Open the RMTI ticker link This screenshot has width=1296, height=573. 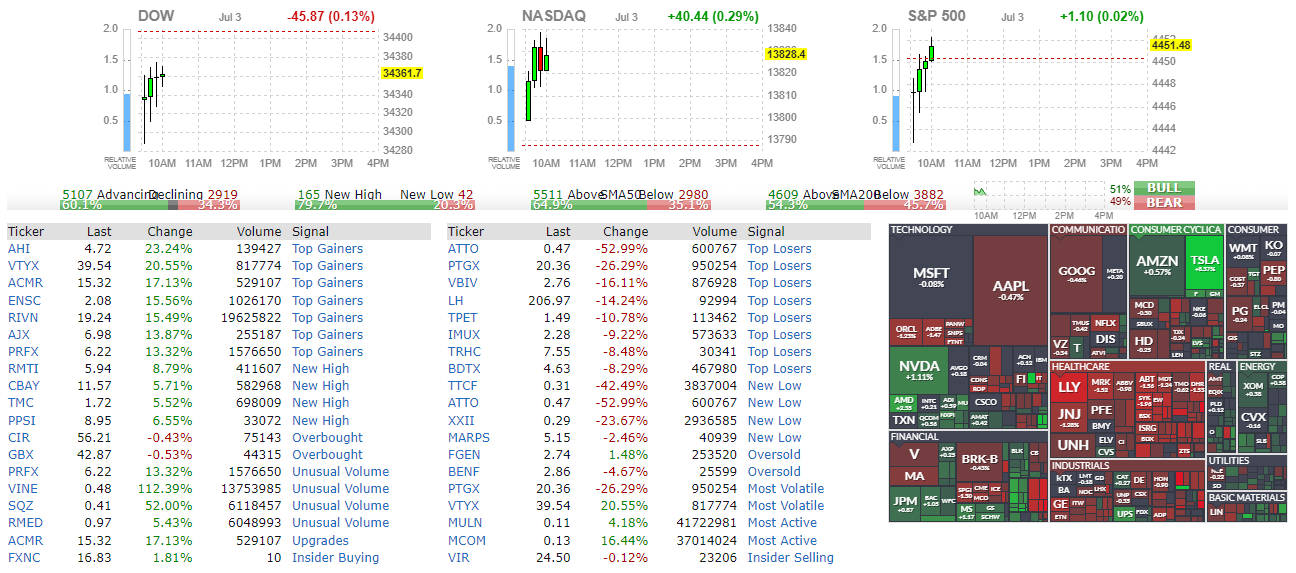pos(23,368)
